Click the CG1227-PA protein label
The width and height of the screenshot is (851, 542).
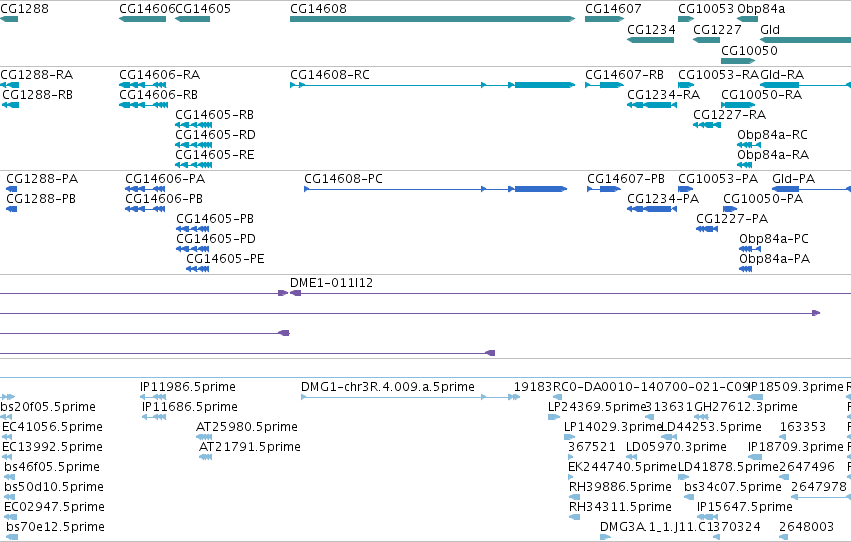732,219
